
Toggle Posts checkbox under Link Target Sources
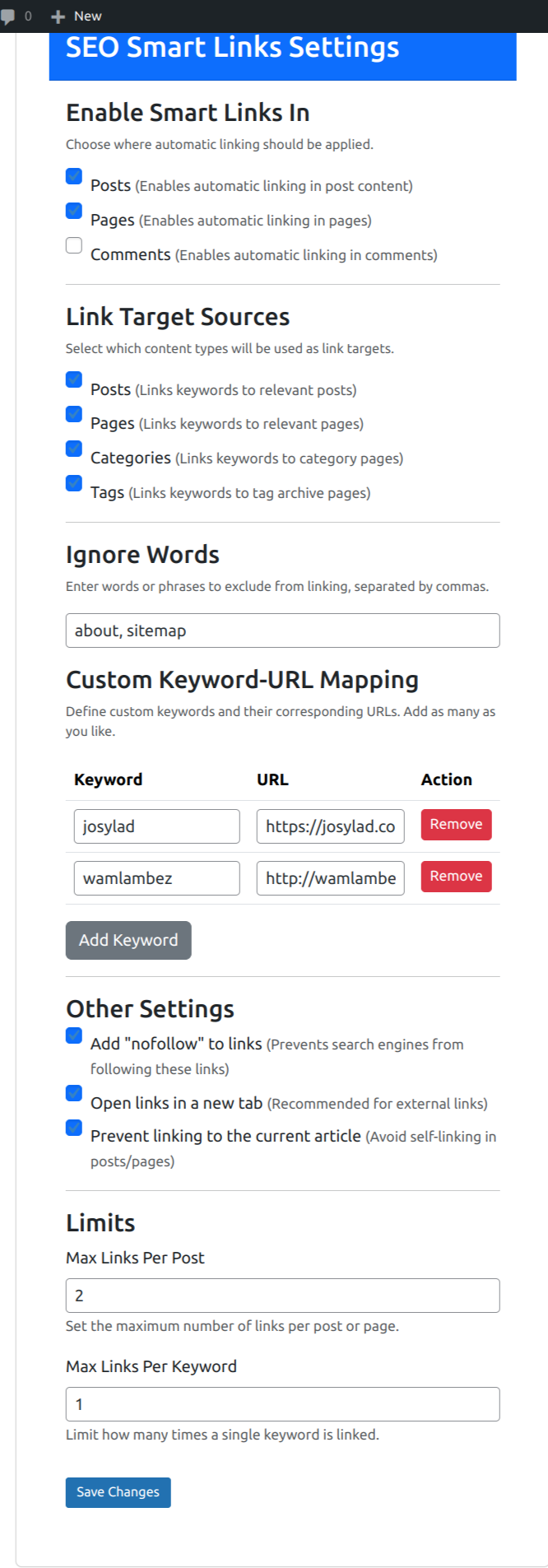click(74, 379)
